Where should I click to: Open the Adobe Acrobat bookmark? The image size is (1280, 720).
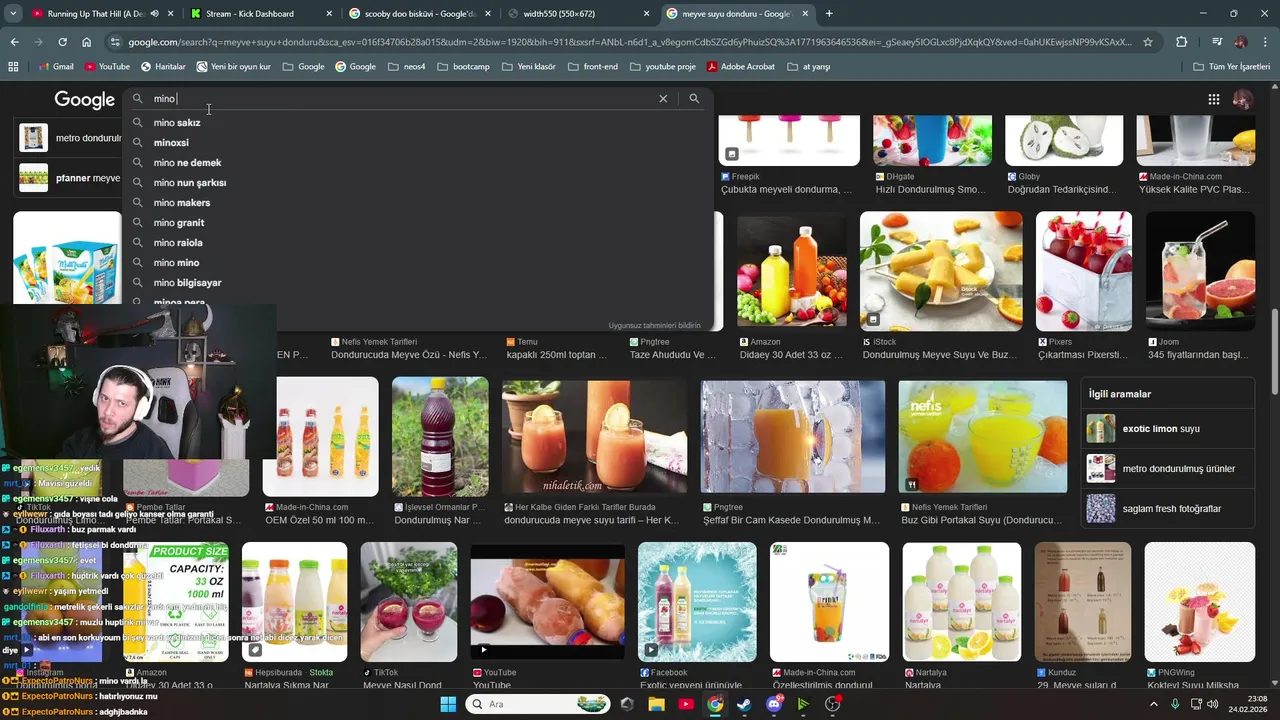tap(741, 66)
